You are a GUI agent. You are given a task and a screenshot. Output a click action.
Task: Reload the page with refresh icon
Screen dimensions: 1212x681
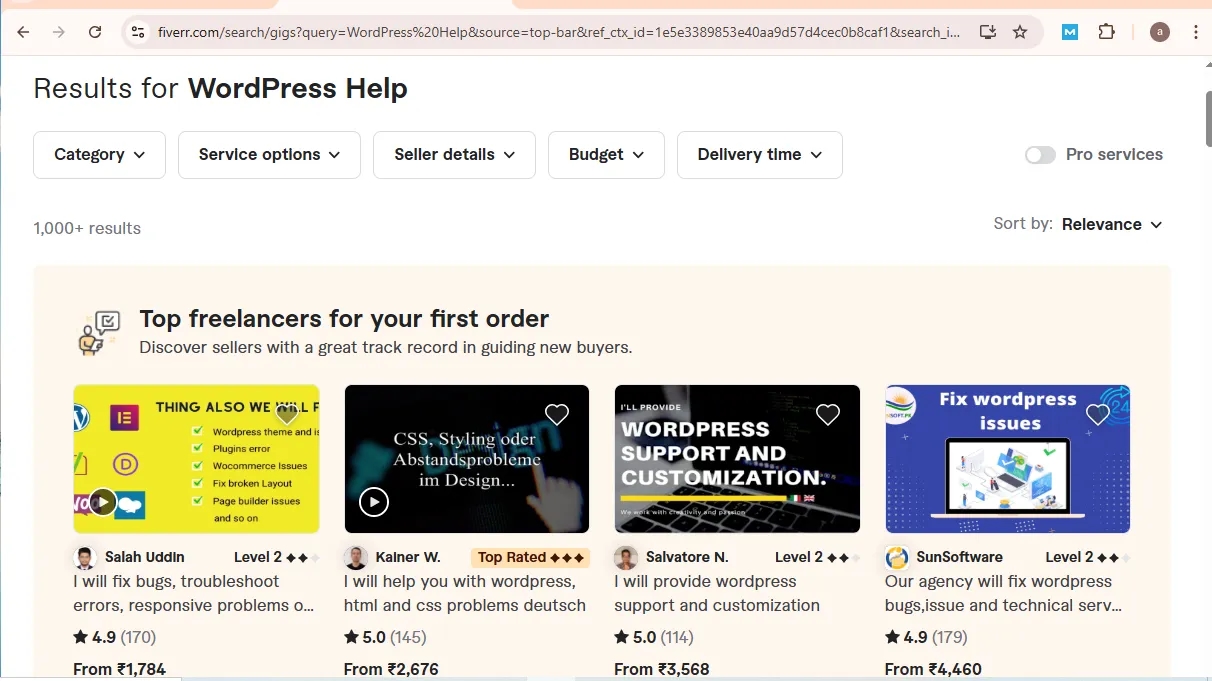[x=95, y=32]
